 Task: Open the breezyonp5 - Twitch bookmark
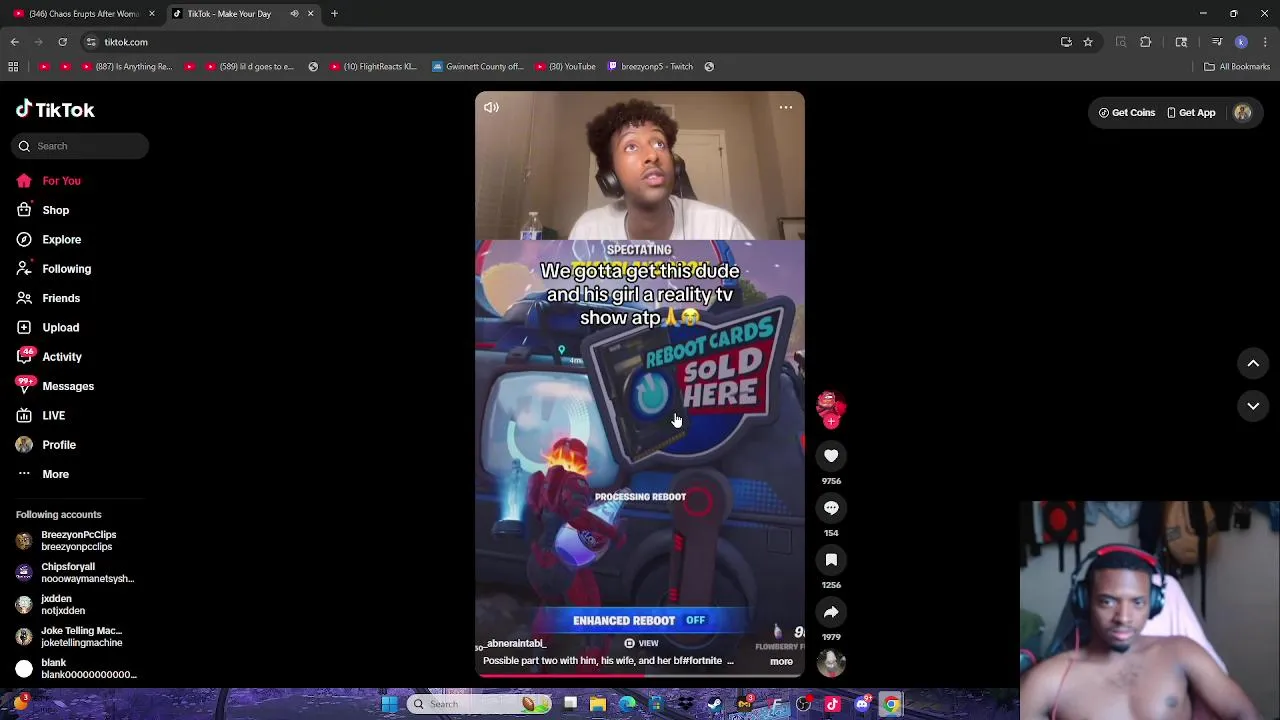point(650,67)
